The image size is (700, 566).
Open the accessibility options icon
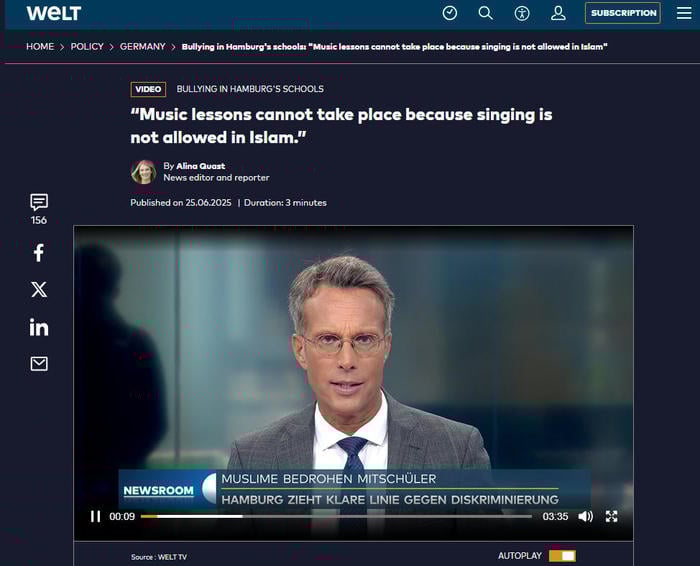pyautogui.click(x=522, y=13)
